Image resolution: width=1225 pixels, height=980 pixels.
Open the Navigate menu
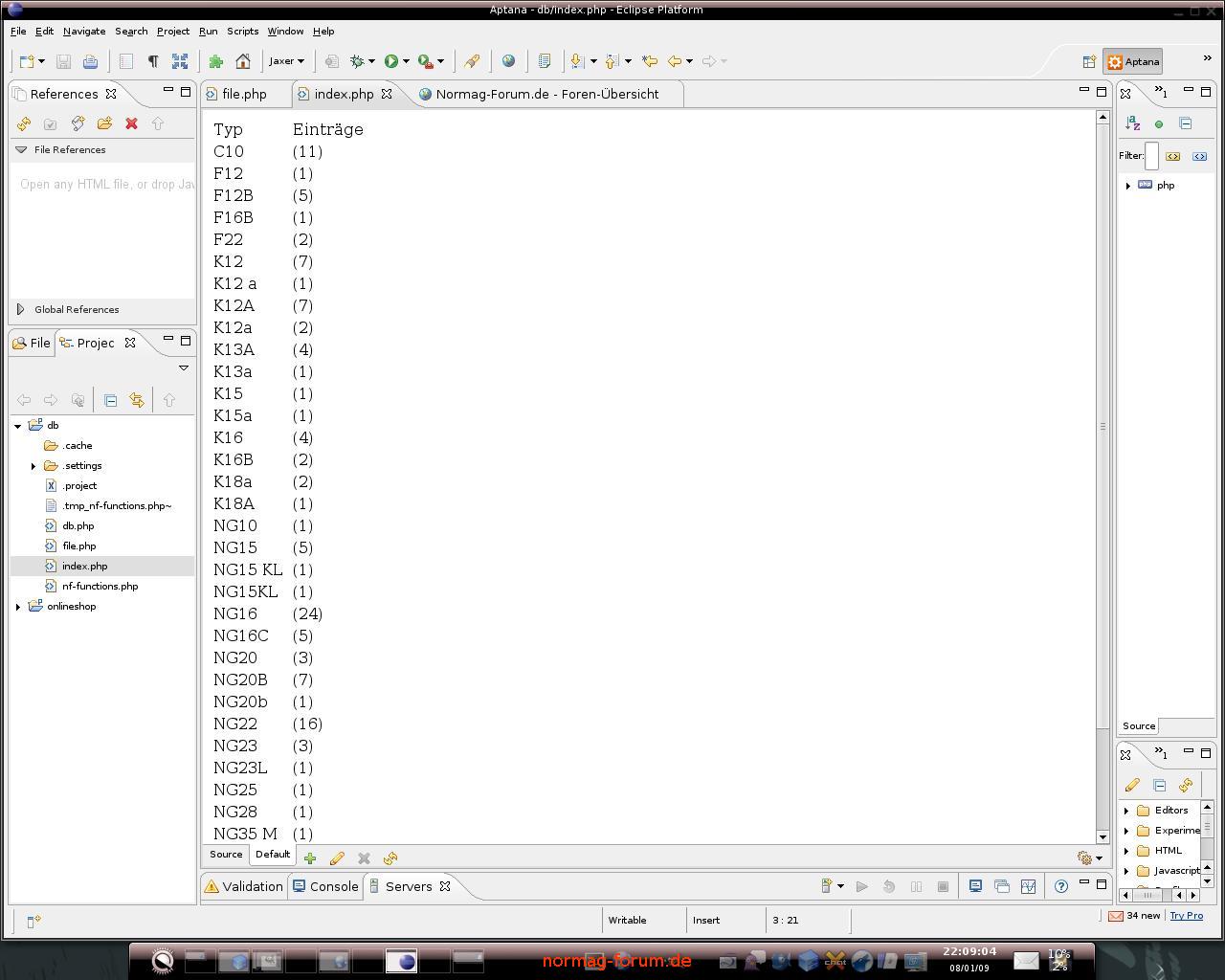(x=84, y=31)
